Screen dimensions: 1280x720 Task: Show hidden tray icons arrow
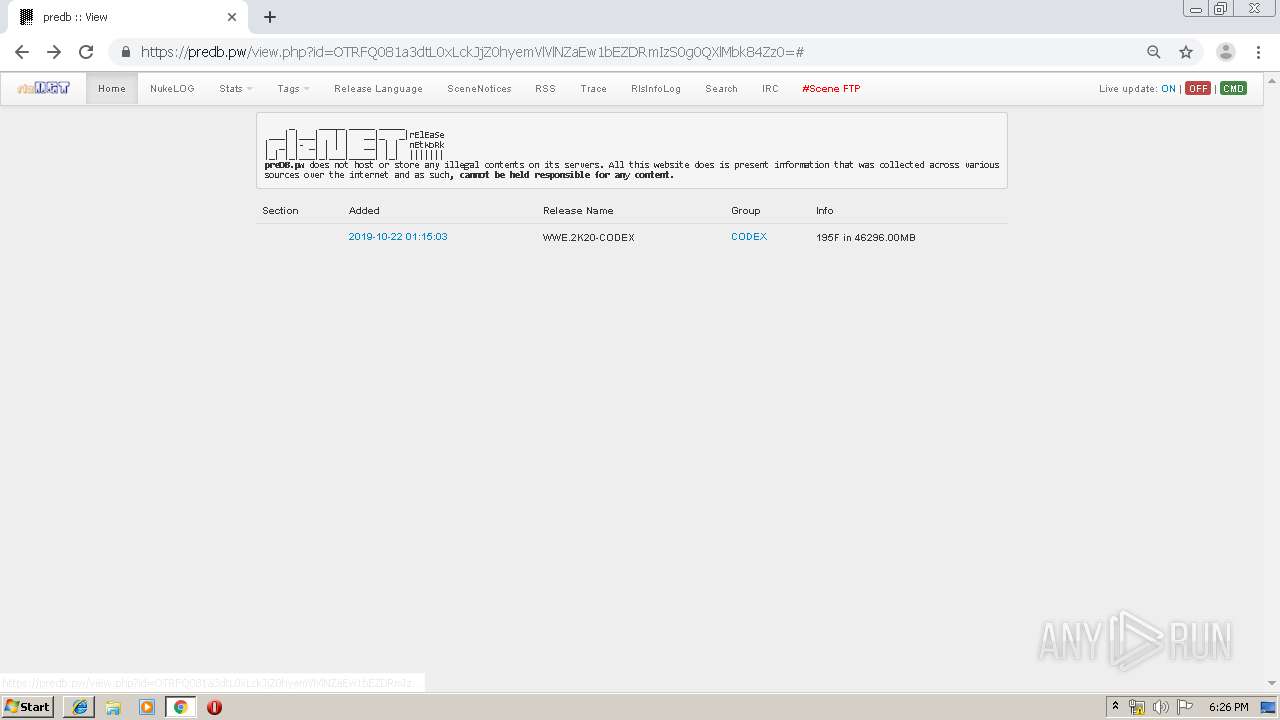click(x=1115, y=707)
